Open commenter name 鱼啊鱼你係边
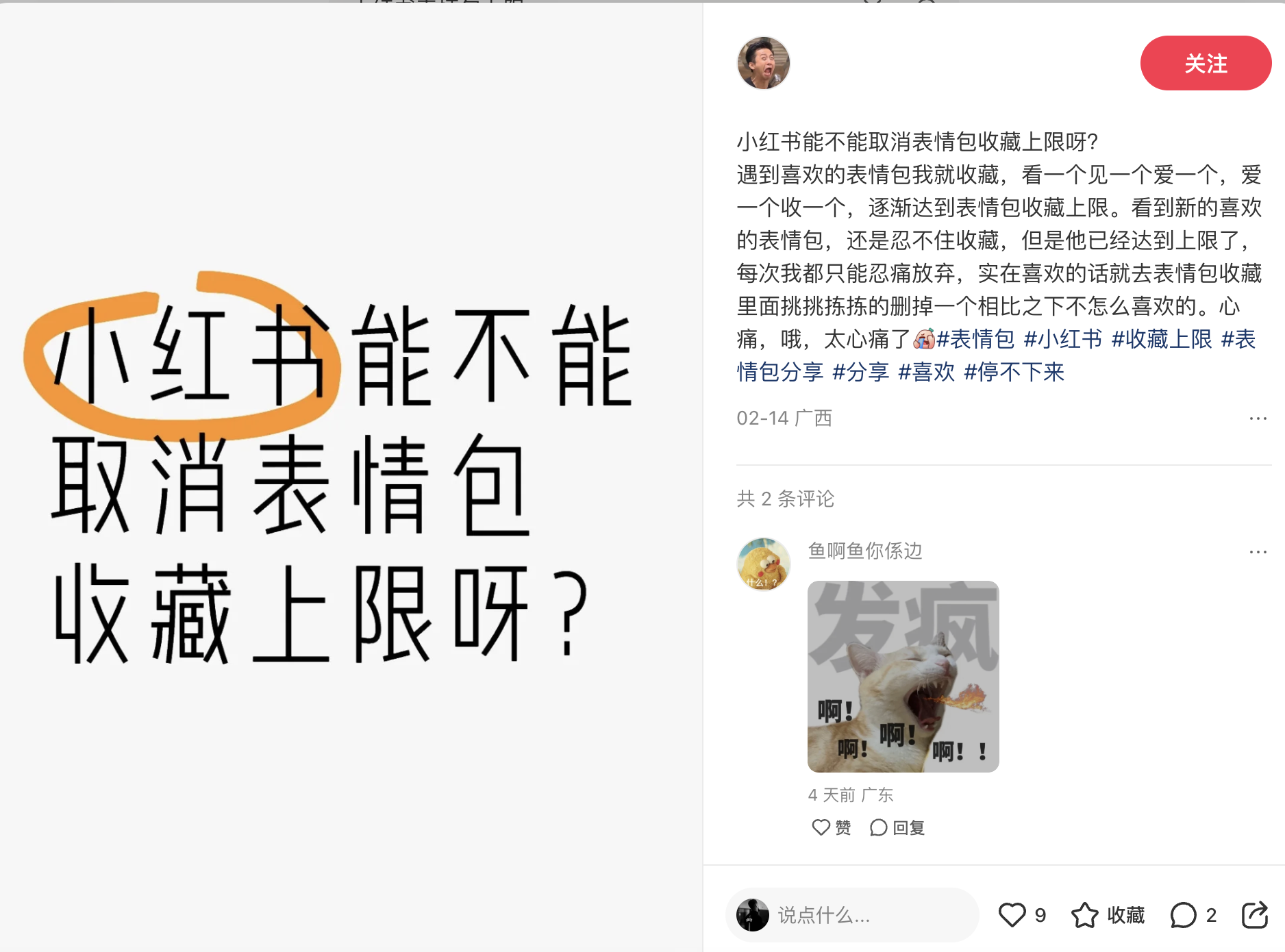The image size is (1285, 952). [x=865, y=551]
